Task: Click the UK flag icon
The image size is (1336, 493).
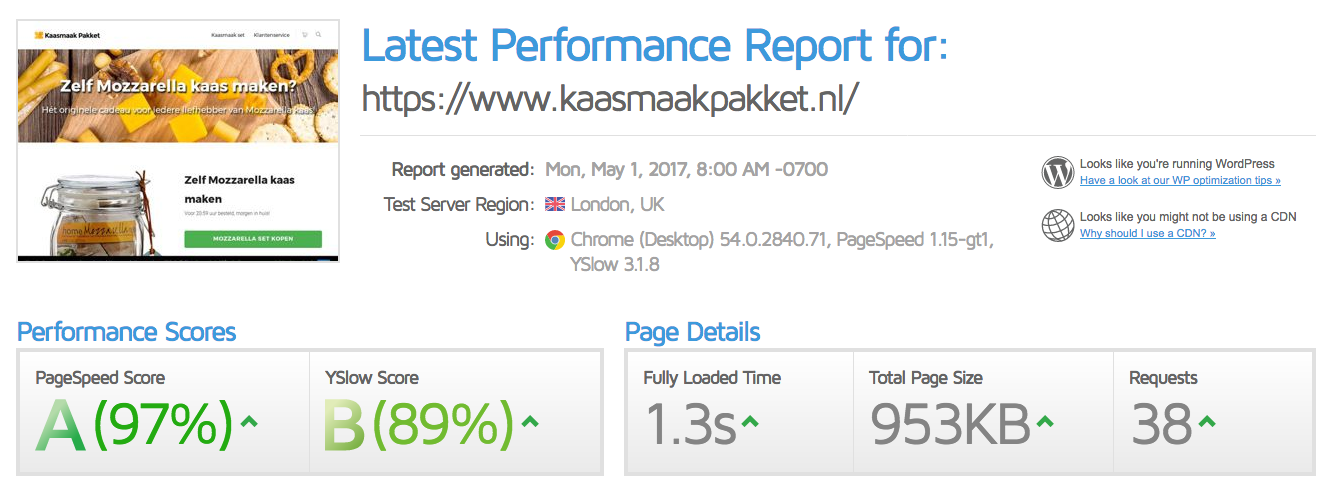Action: click(555, 204)
